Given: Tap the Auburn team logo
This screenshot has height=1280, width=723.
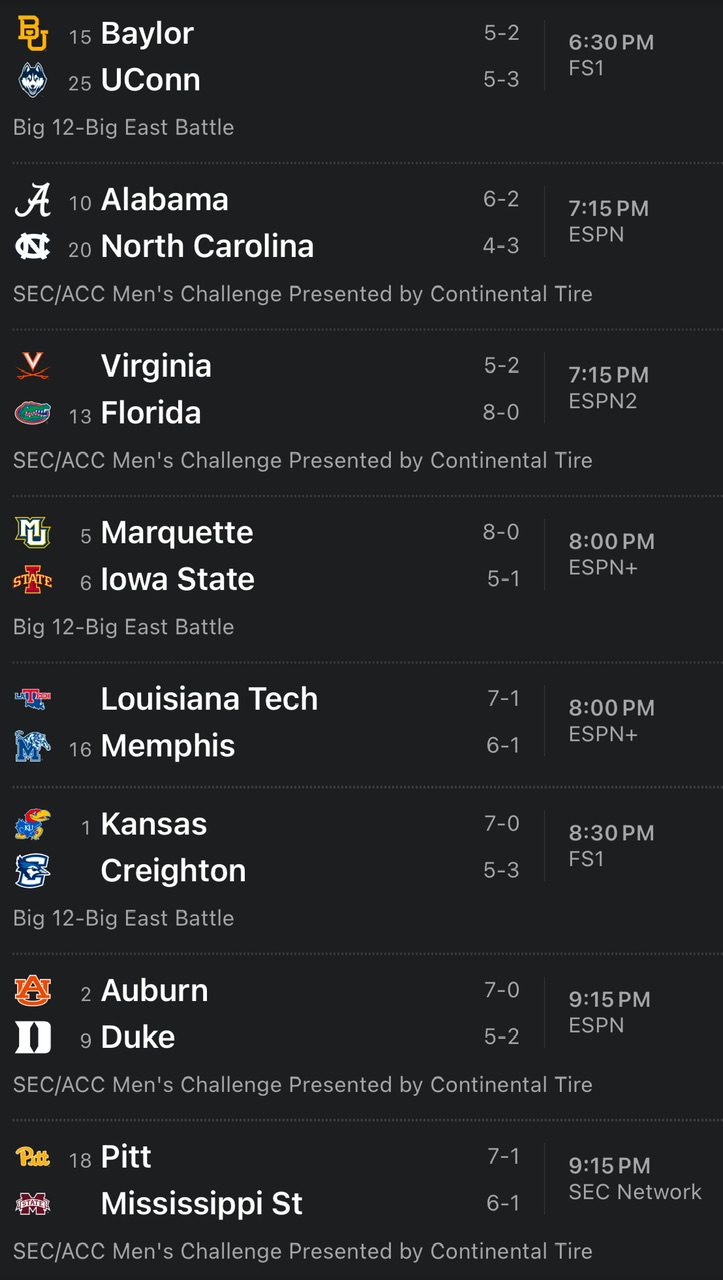Looking at the screenshot, I should 33,991.
